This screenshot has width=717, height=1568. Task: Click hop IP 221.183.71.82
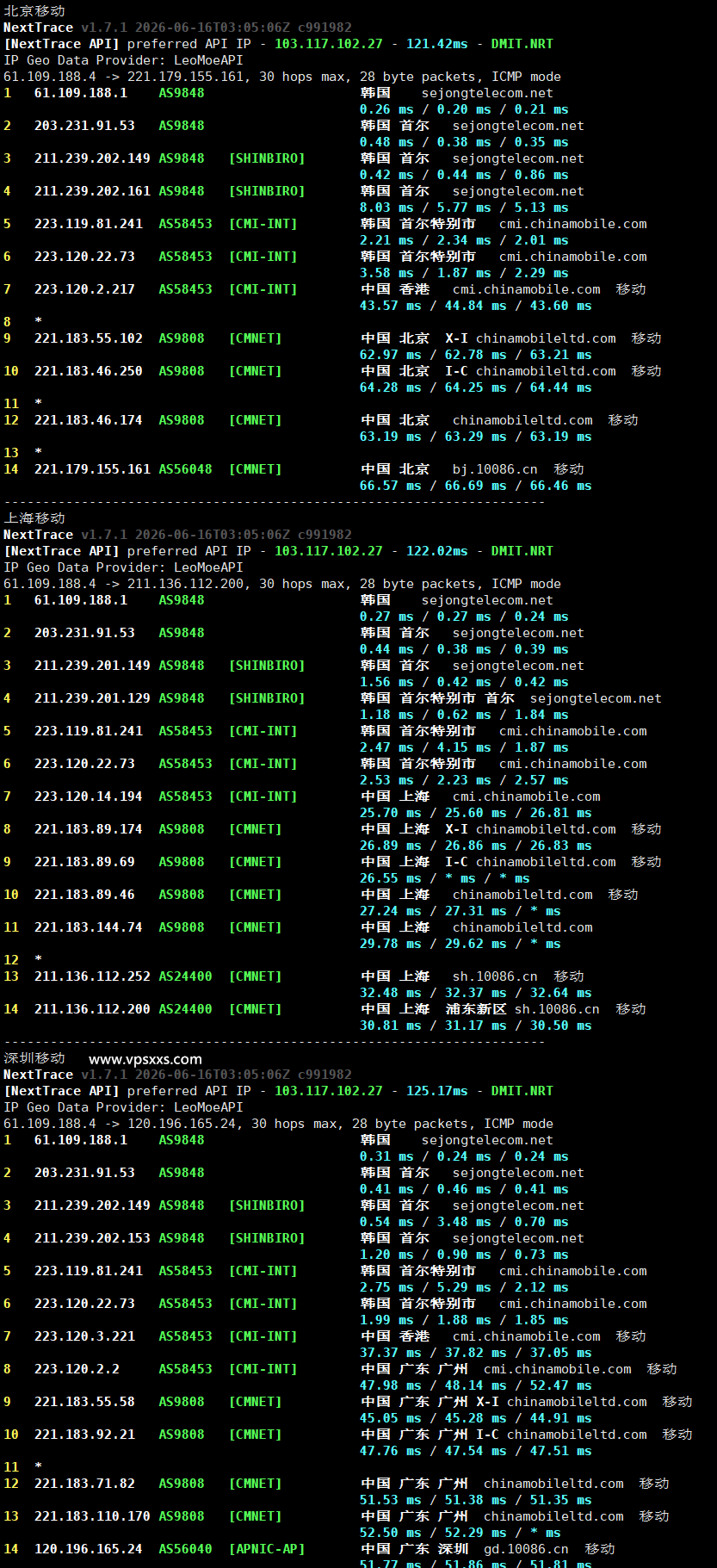click(x=84, y=1484)
